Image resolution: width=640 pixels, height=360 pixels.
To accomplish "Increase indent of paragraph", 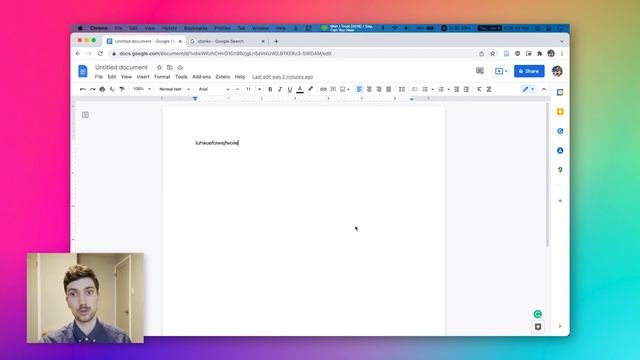I will click(x=466, y=89).
